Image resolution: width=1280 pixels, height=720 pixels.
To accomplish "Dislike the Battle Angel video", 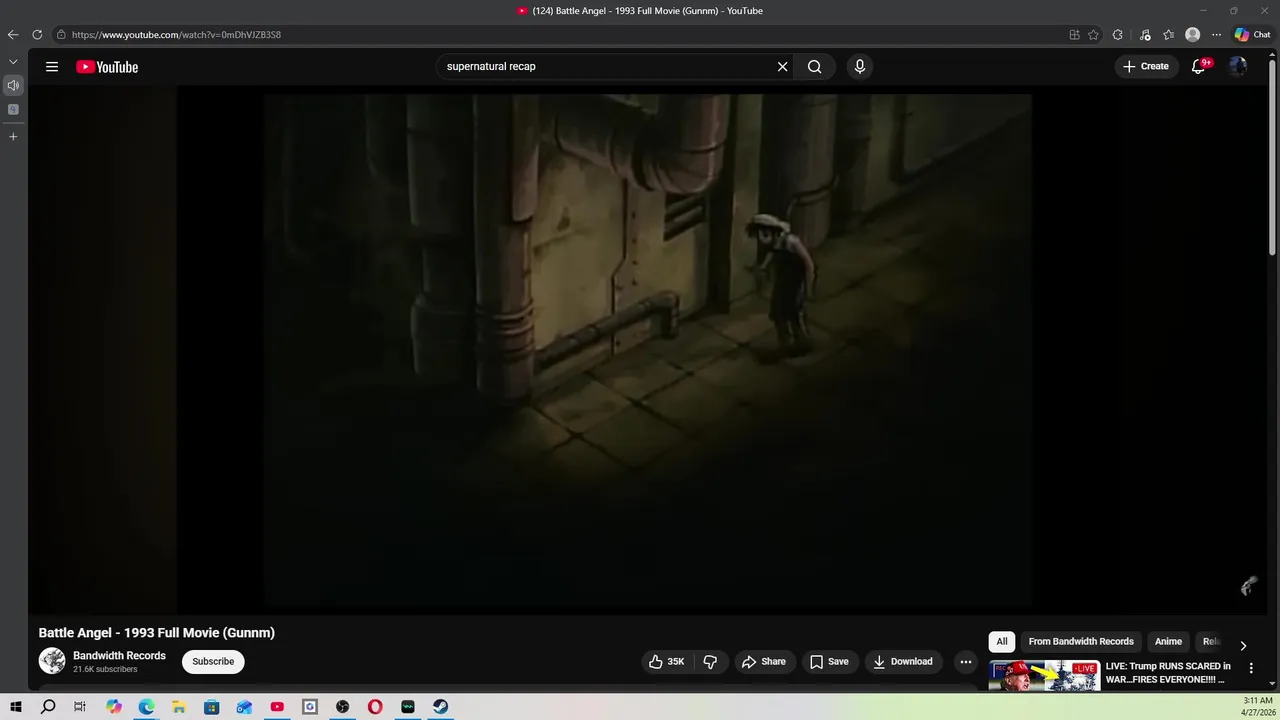I will (710, 662).
